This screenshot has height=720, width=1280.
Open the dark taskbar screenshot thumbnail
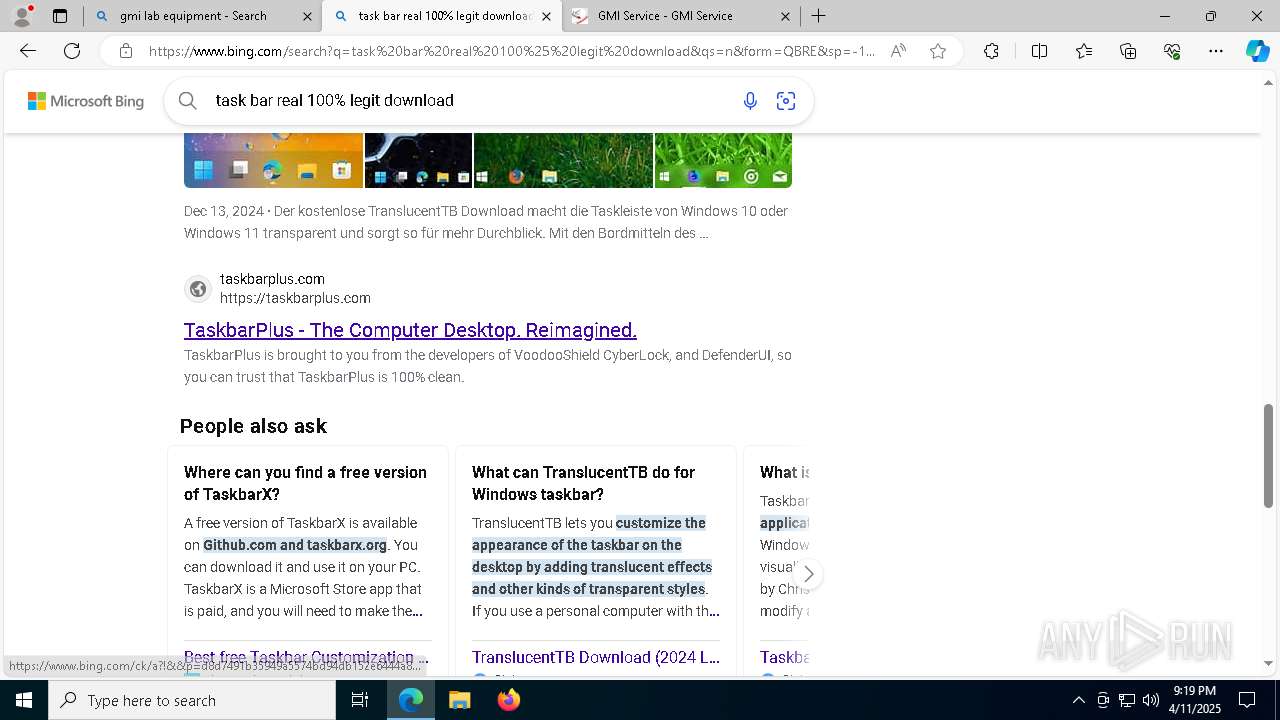point(418,160)
